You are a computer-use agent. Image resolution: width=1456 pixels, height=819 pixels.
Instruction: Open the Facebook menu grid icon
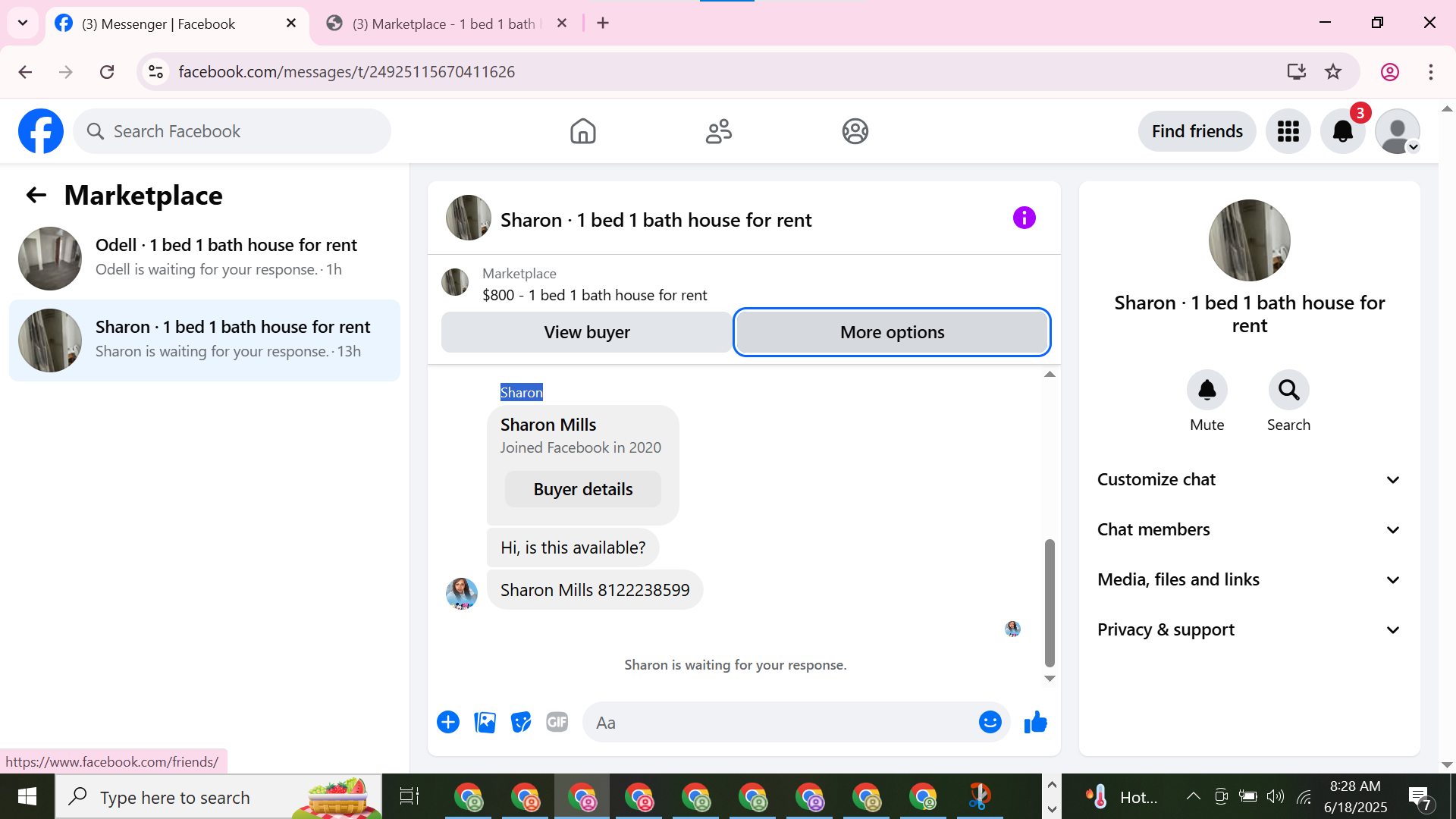pos(1288,131)
